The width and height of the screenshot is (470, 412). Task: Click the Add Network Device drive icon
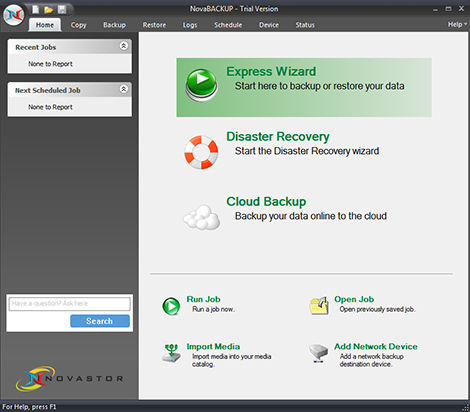[x=319, y=353]
